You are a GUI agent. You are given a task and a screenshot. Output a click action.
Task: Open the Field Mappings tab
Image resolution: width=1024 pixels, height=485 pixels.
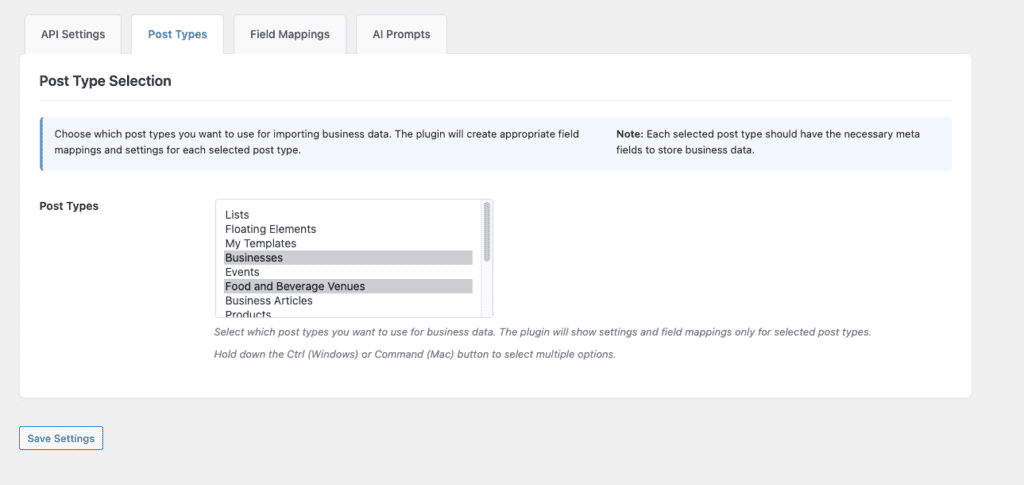(x=289, y=34)
